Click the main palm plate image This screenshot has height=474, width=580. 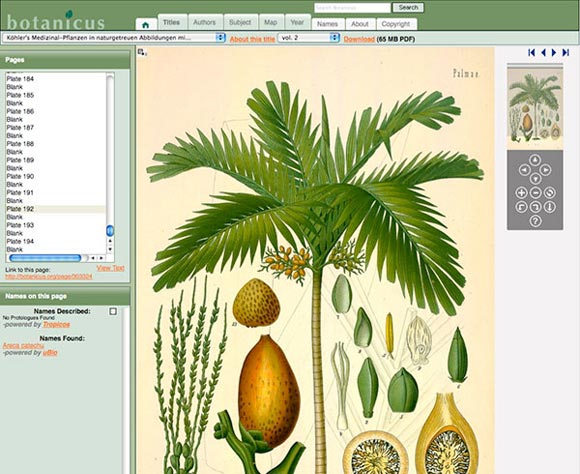coord(315,260)
